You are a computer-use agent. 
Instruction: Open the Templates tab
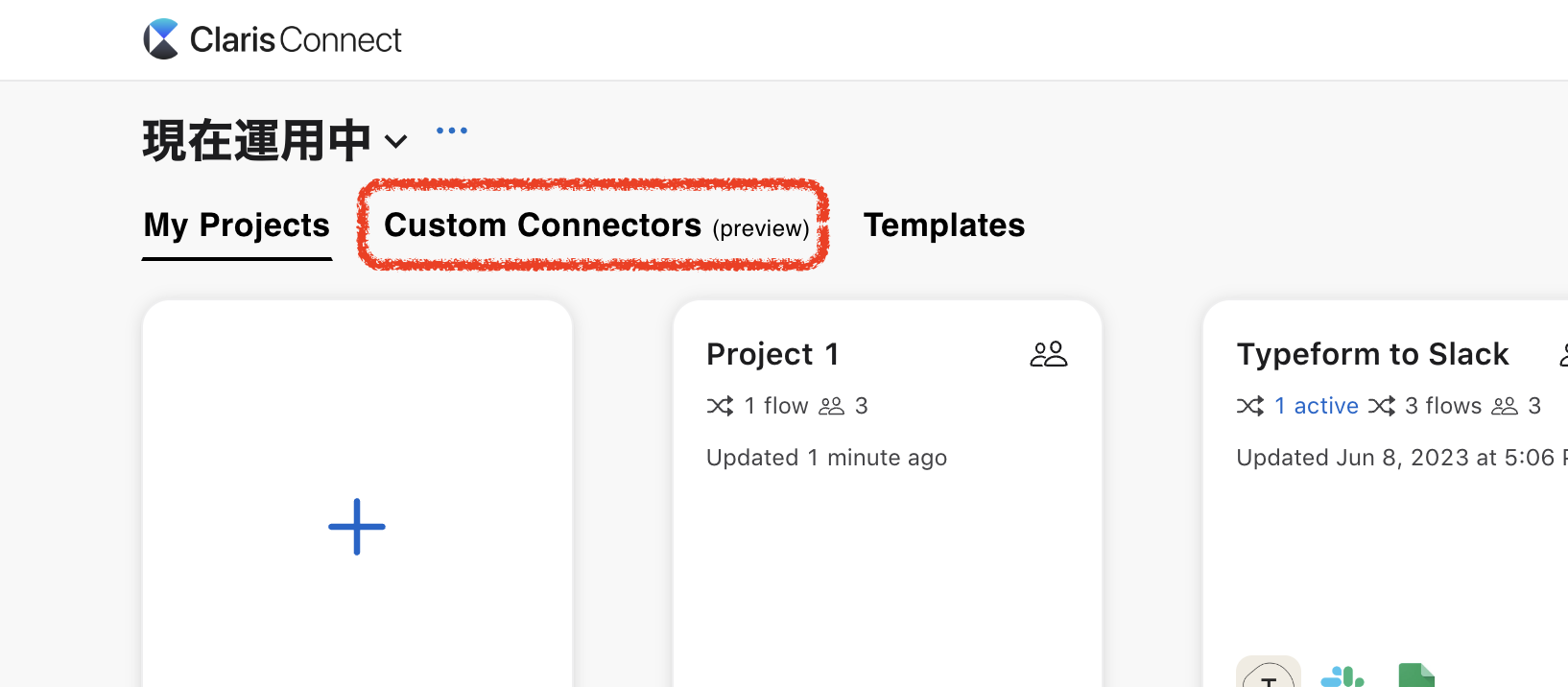(x=944, y=225)
